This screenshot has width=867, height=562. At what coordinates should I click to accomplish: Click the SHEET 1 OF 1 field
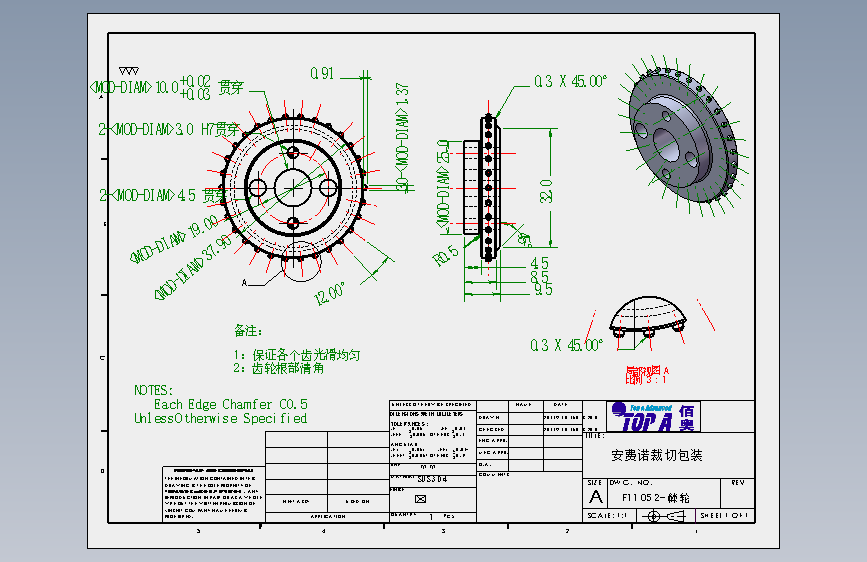coord(723,516)
